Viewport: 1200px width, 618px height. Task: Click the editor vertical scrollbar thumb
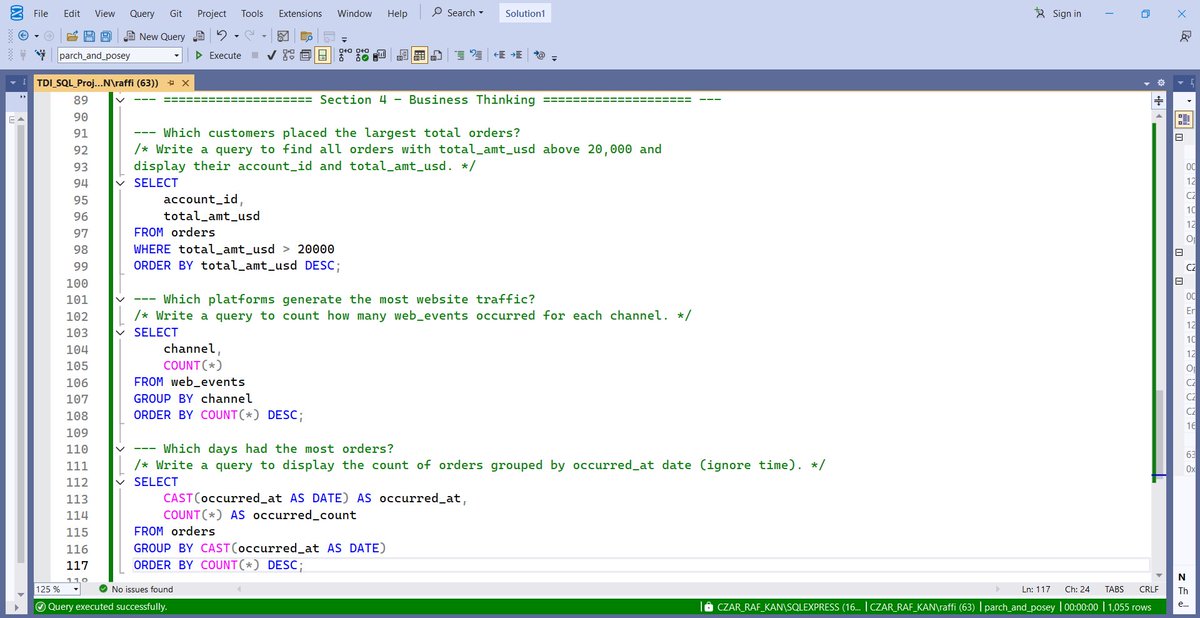pos(1159,433)
